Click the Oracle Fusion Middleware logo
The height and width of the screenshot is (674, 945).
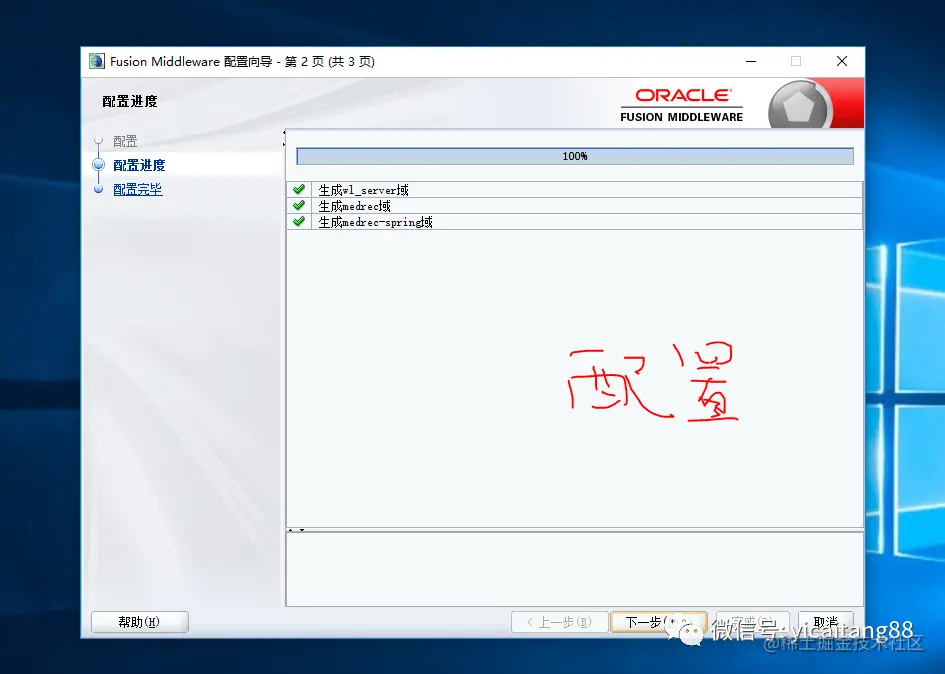682,106
